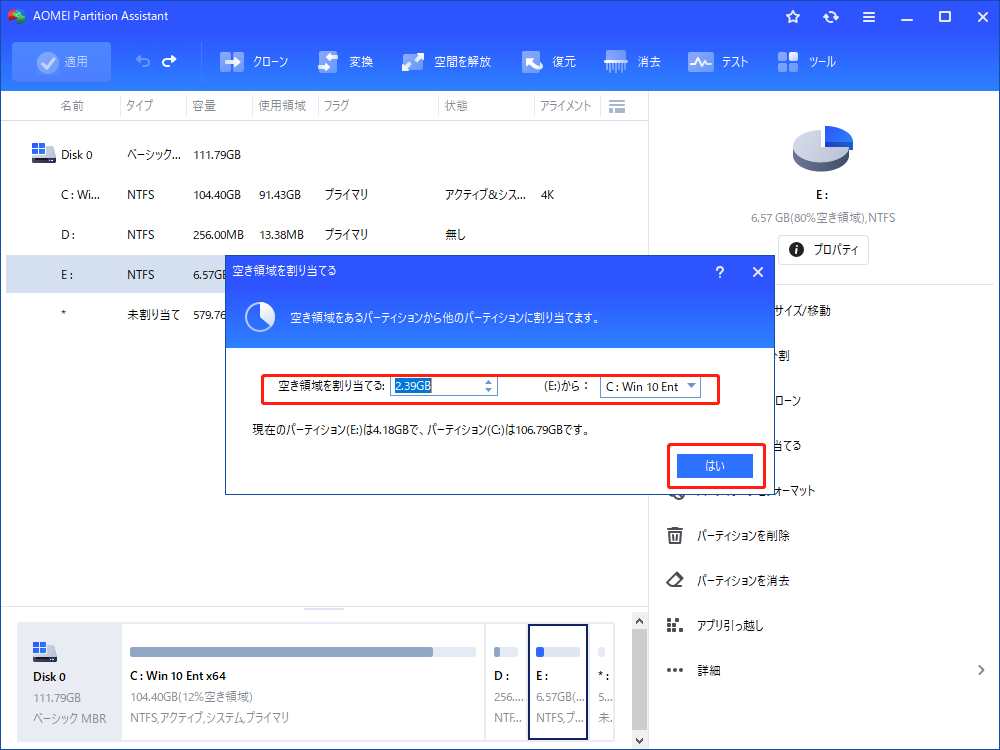This screenshot has height=750, width=1000.
Task: Select the E: partition row
Action: coord(115,274)
